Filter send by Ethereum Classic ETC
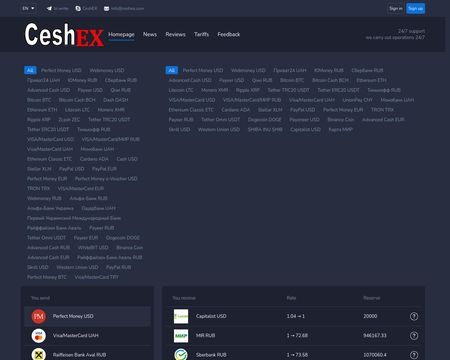 (49, 159)
